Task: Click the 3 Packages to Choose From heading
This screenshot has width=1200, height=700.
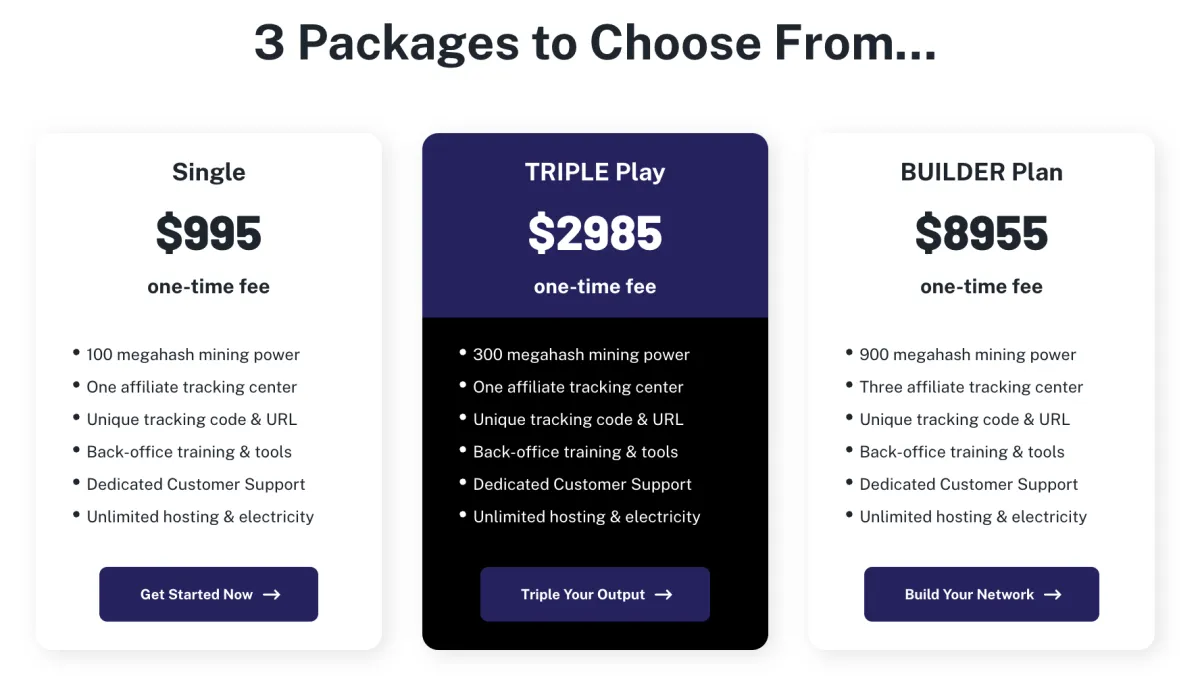Action: [x=595, y=43]
